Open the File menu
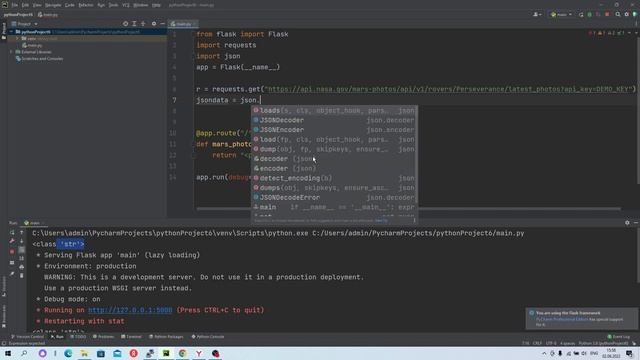The height and width of the screenshot is (360, 640). tap(15, 5)
